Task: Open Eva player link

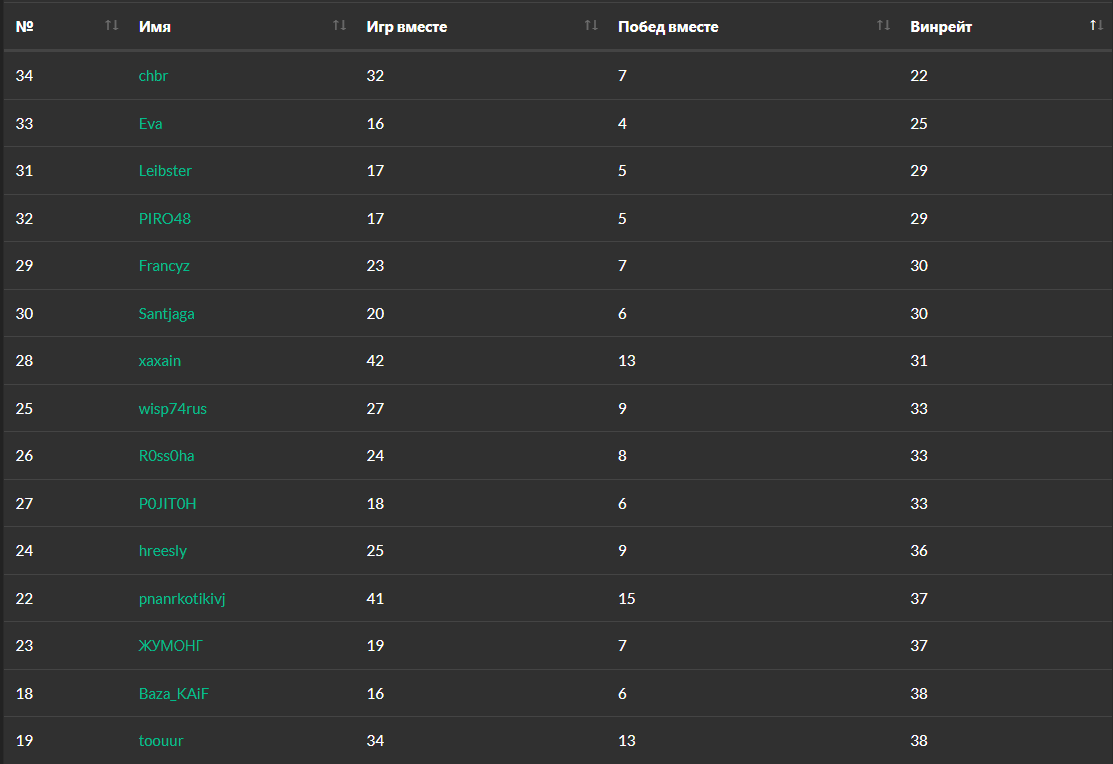Action: pos(150,124)
